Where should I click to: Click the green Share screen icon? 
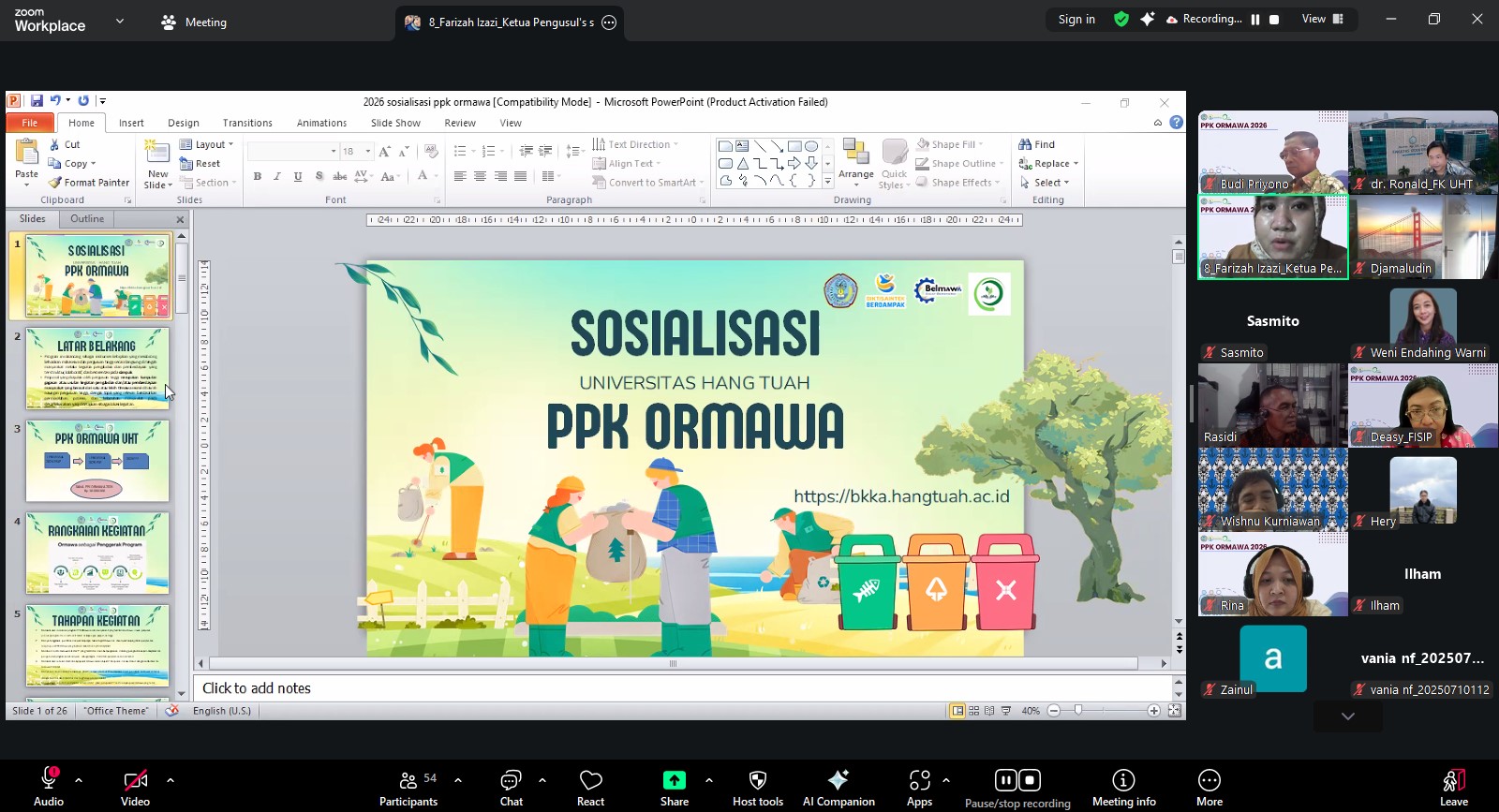tap(674, 781)
